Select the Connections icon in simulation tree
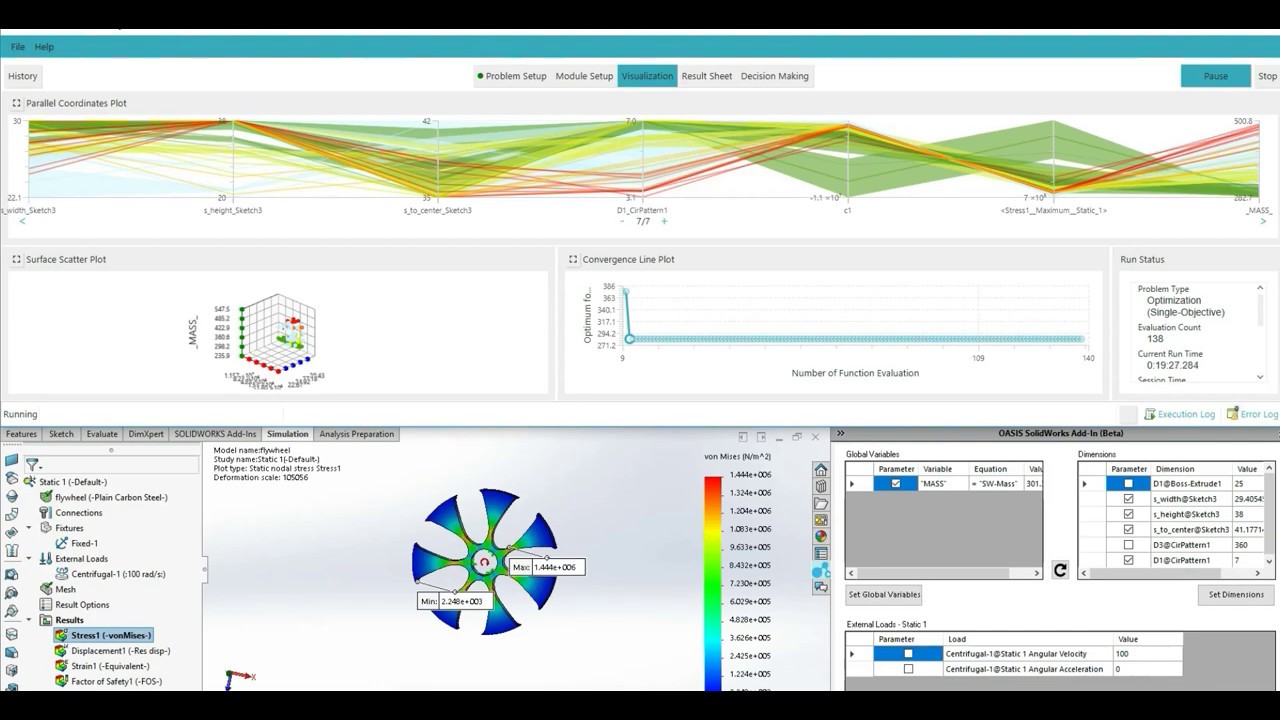The height and width of the screenshot is (720, 1280). (x=46, y=512)
